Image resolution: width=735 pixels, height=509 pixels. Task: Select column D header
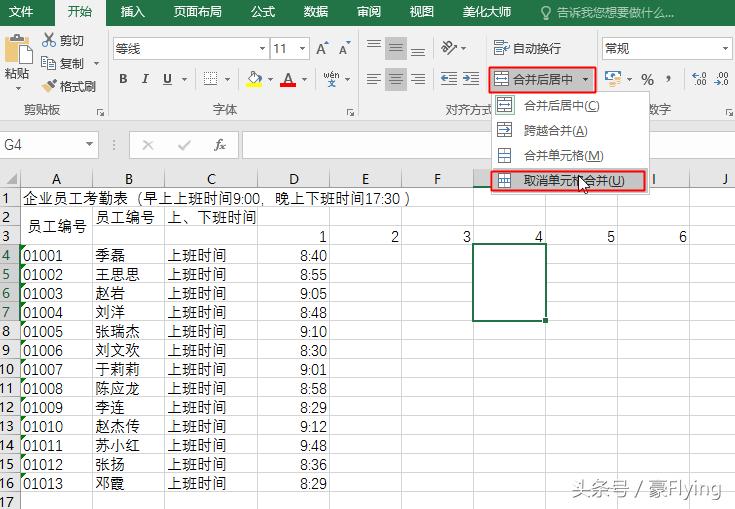(x=293, y=179)
